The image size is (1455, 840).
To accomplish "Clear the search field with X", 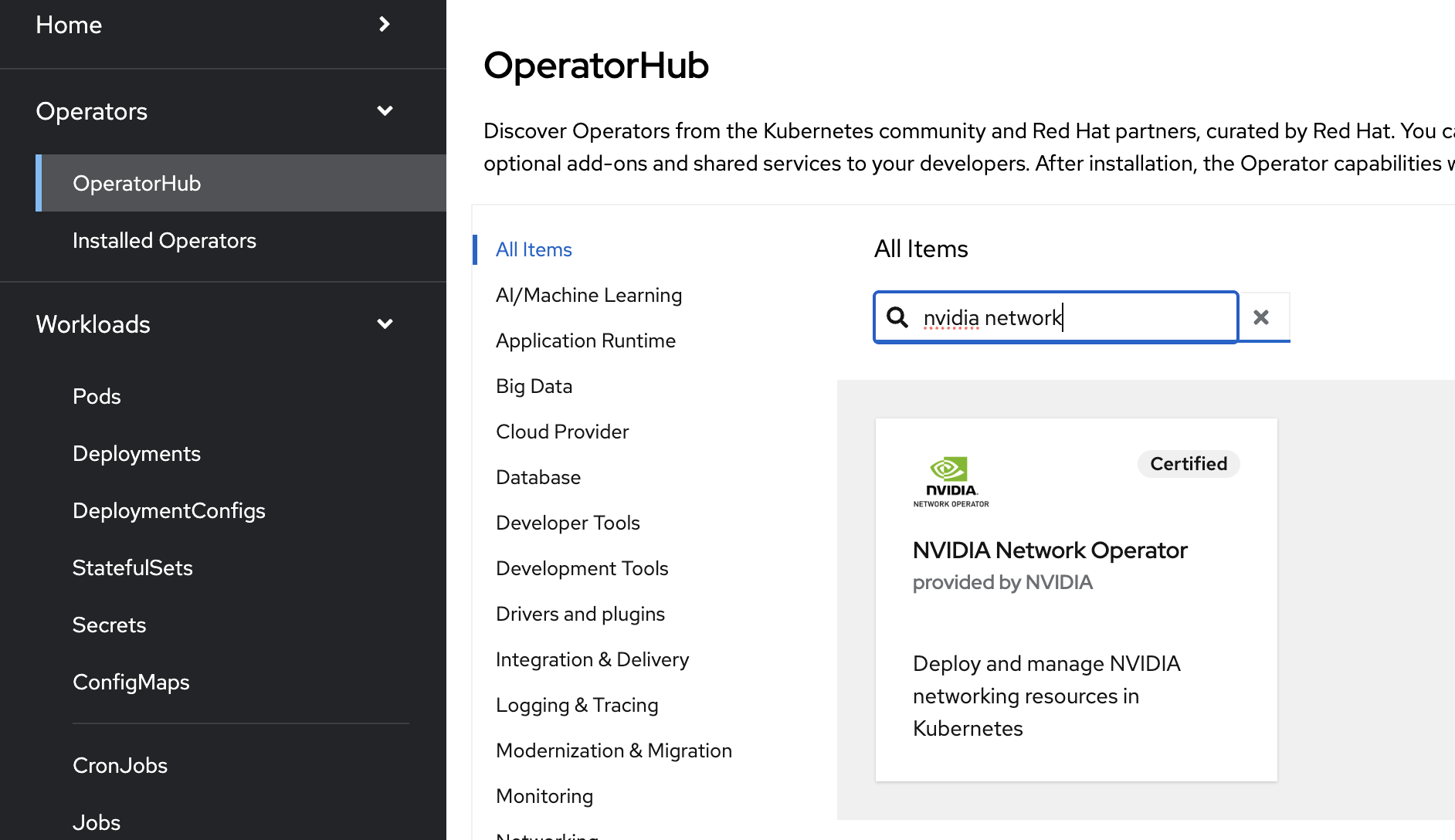I will coord(1261,317).
